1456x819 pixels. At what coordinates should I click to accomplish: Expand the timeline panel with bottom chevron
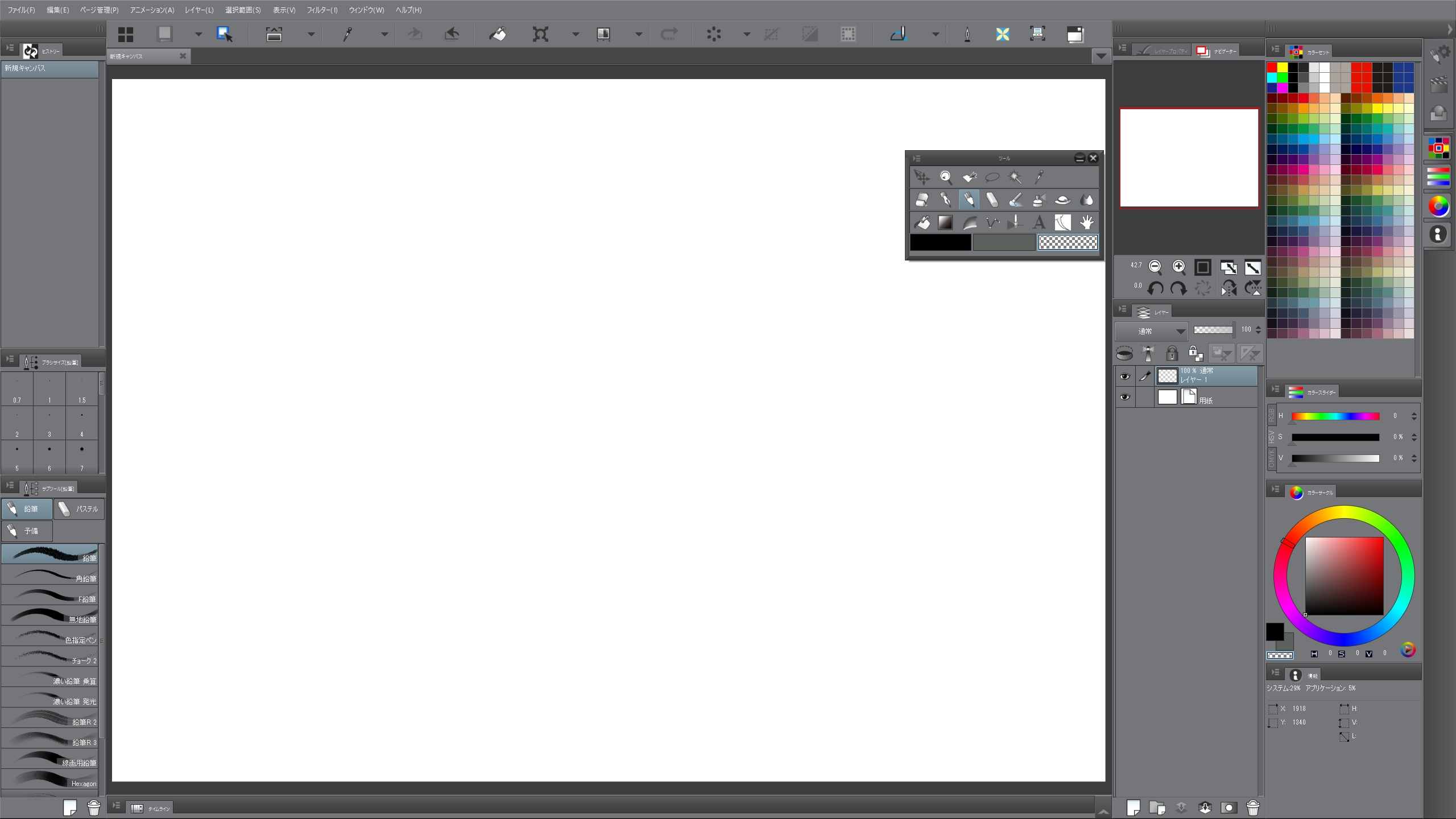click(x=1103, y=812)
